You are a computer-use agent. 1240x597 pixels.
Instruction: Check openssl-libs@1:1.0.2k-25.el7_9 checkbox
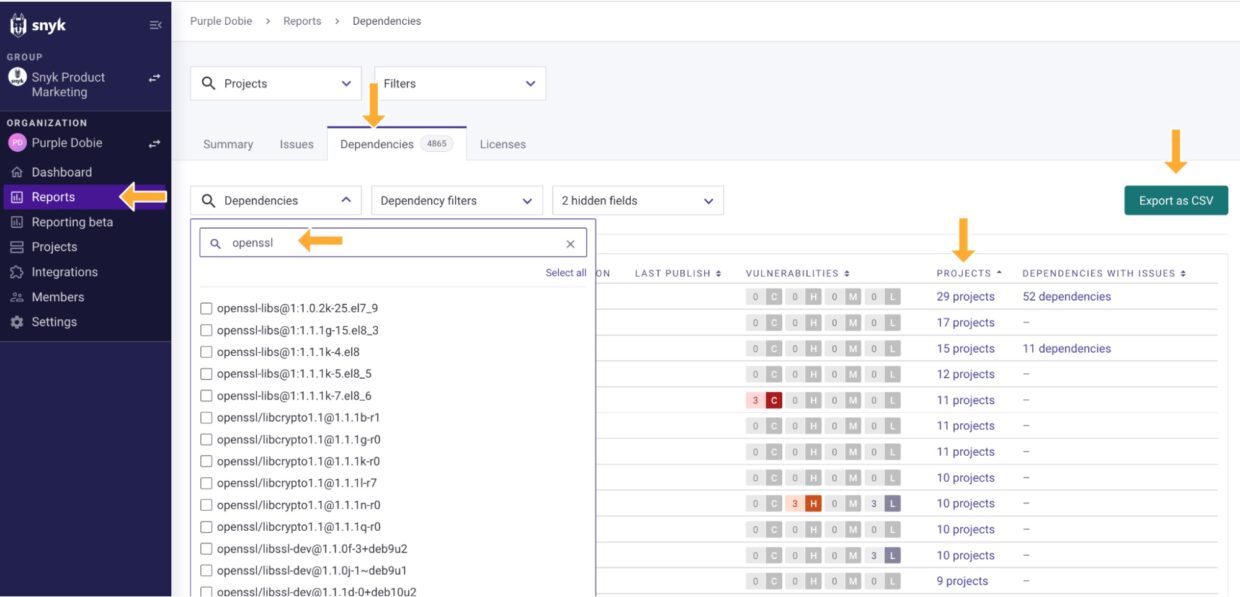click(206, 308)
